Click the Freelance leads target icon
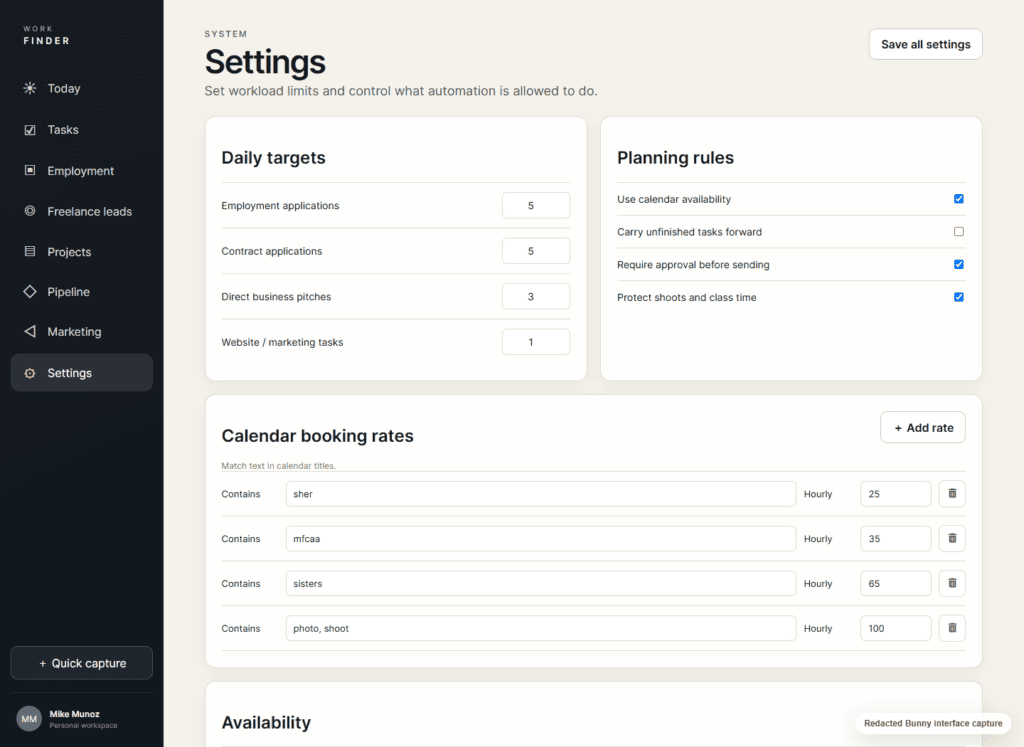This screenshot has width=1024, height=747. tap(30, 211)
